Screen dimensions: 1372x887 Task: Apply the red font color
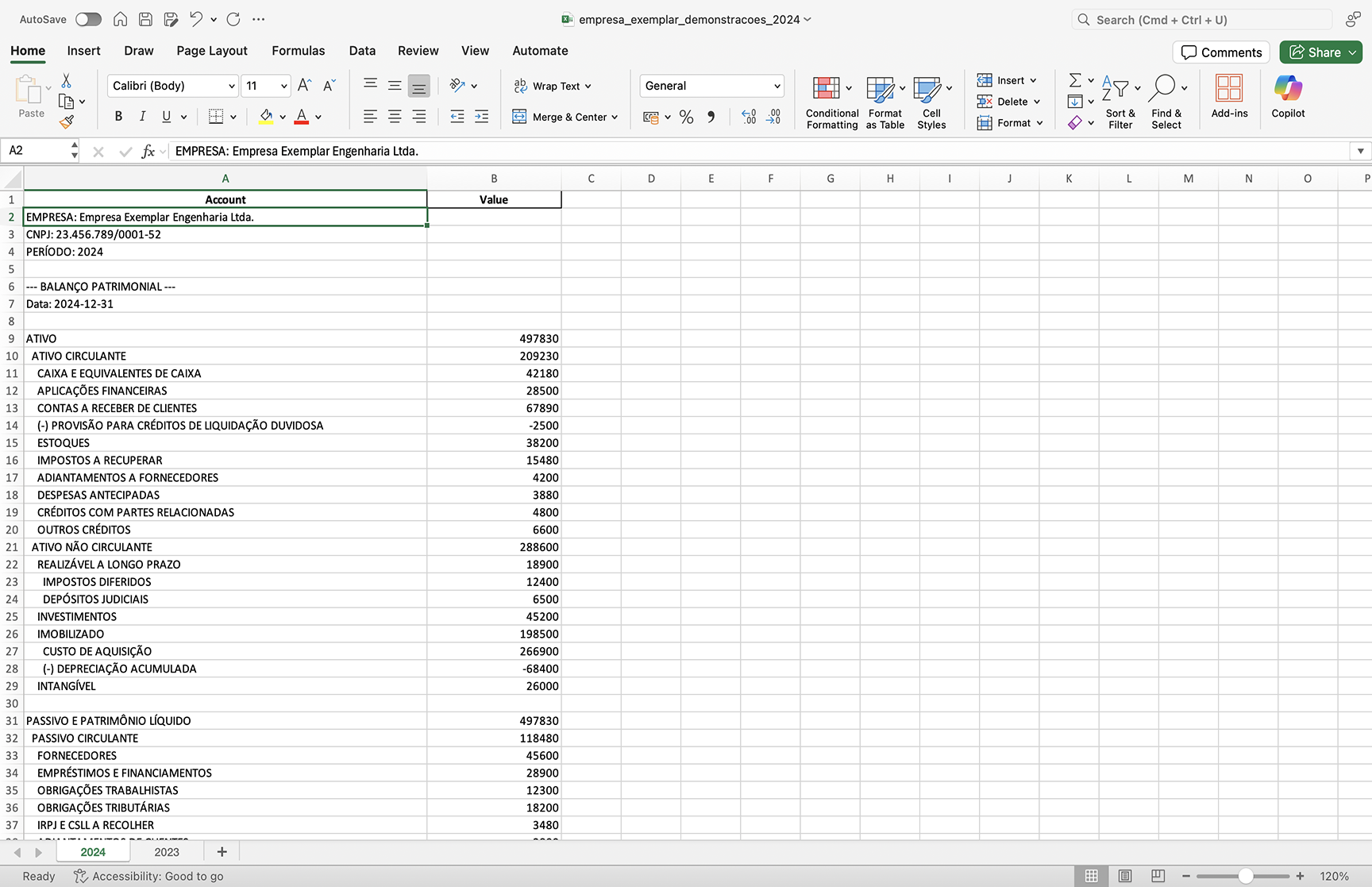302,117
